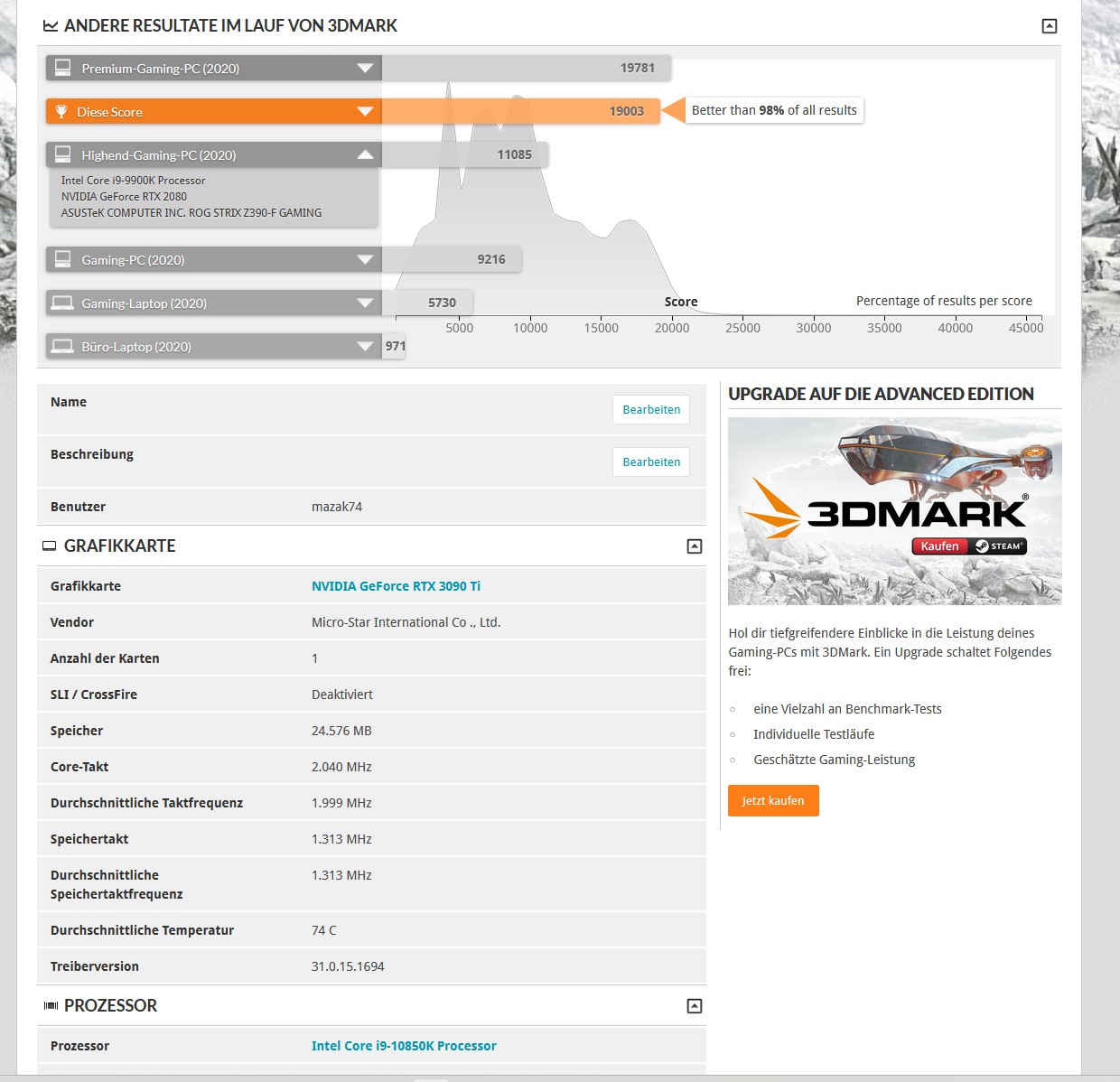Open the Intel Core i9-10850K Processor link
The width and height of the screenshot is (1120, 1082).
[404, 1046]
